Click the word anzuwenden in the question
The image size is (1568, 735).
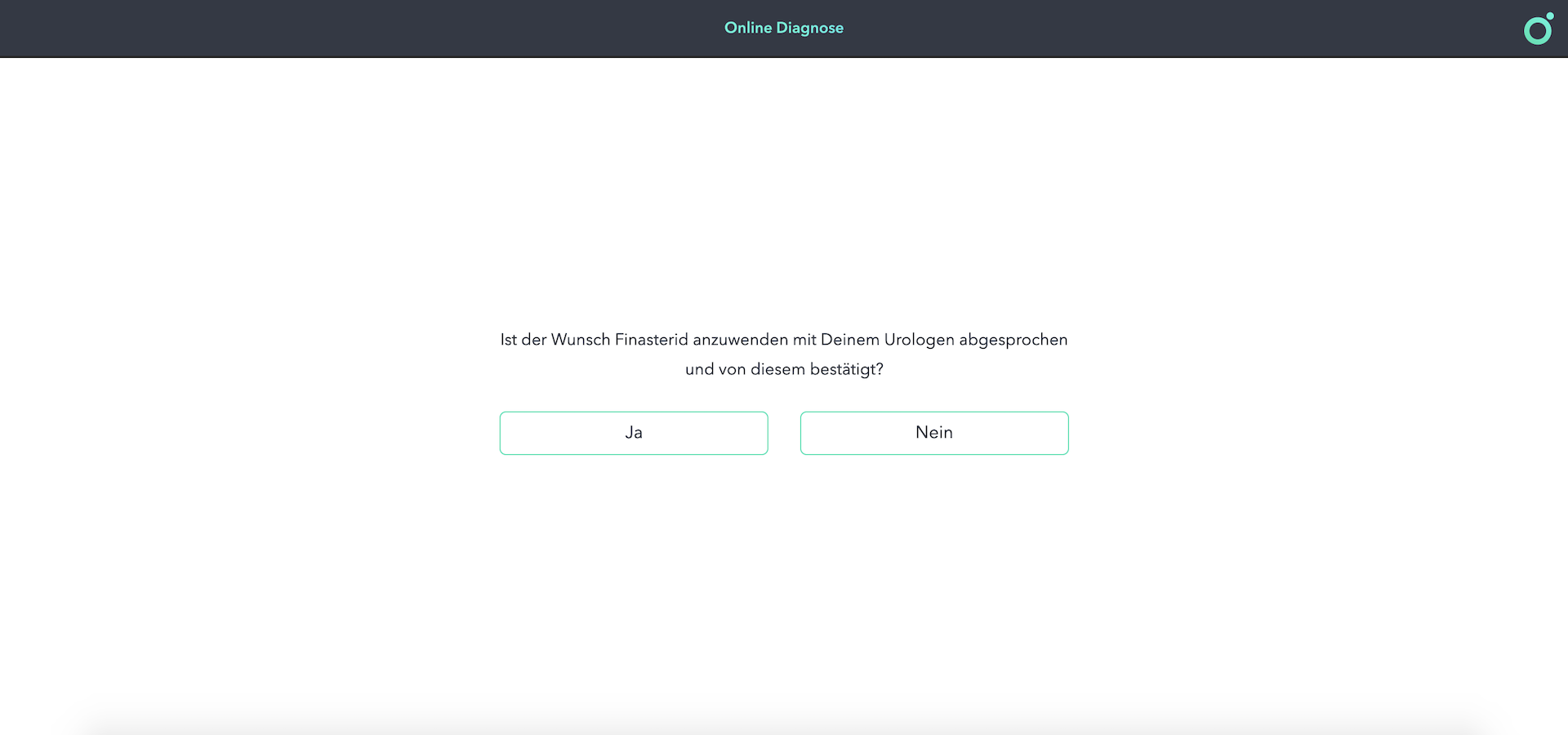(740, 340)
